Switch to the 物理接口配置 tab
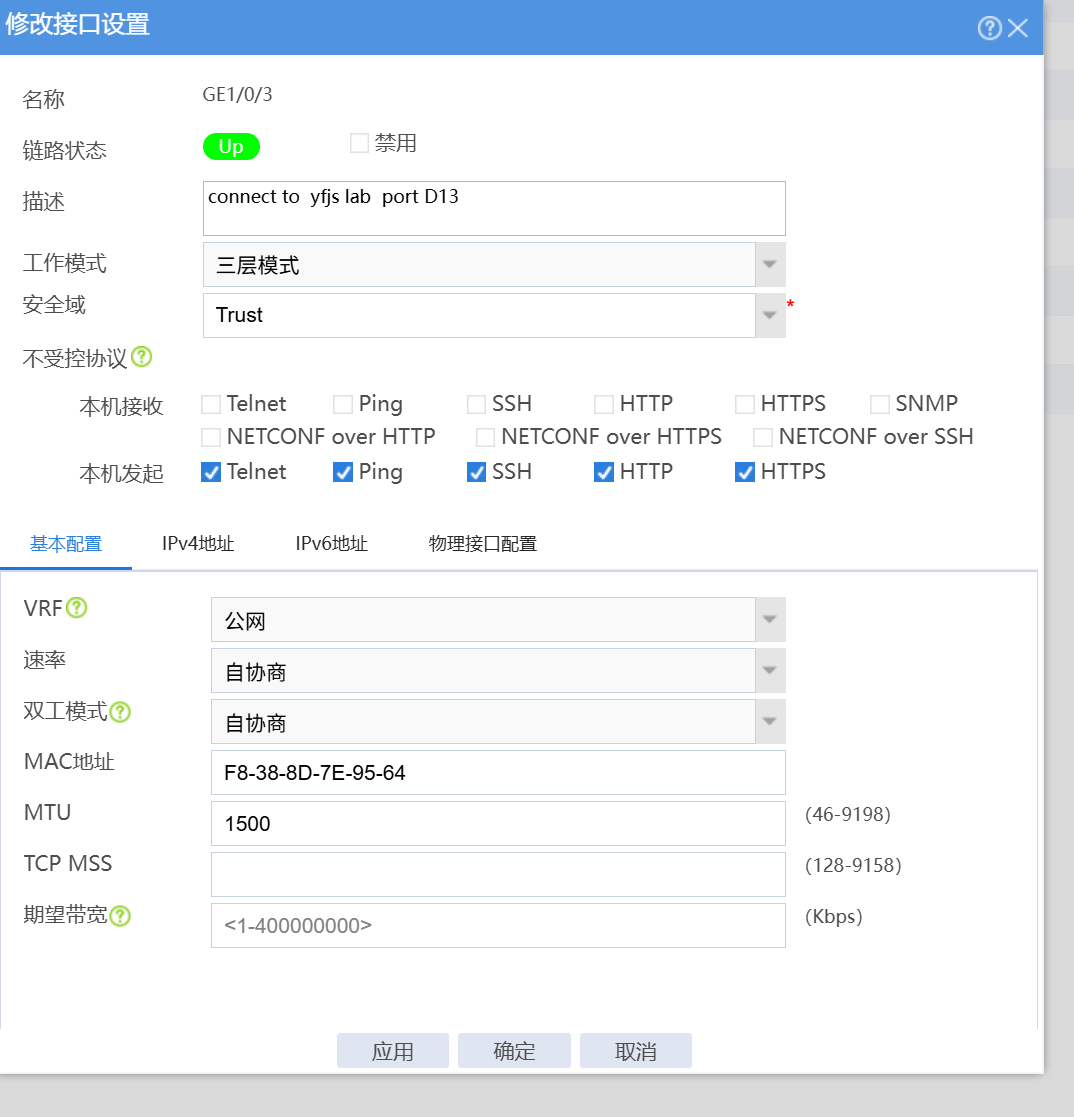1074x1117 pixels. [482, 544]
